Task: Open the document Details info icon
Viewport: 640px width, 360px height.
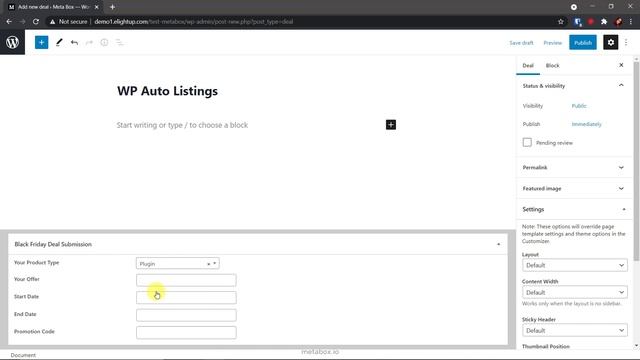Action: [x=104, y=42]
